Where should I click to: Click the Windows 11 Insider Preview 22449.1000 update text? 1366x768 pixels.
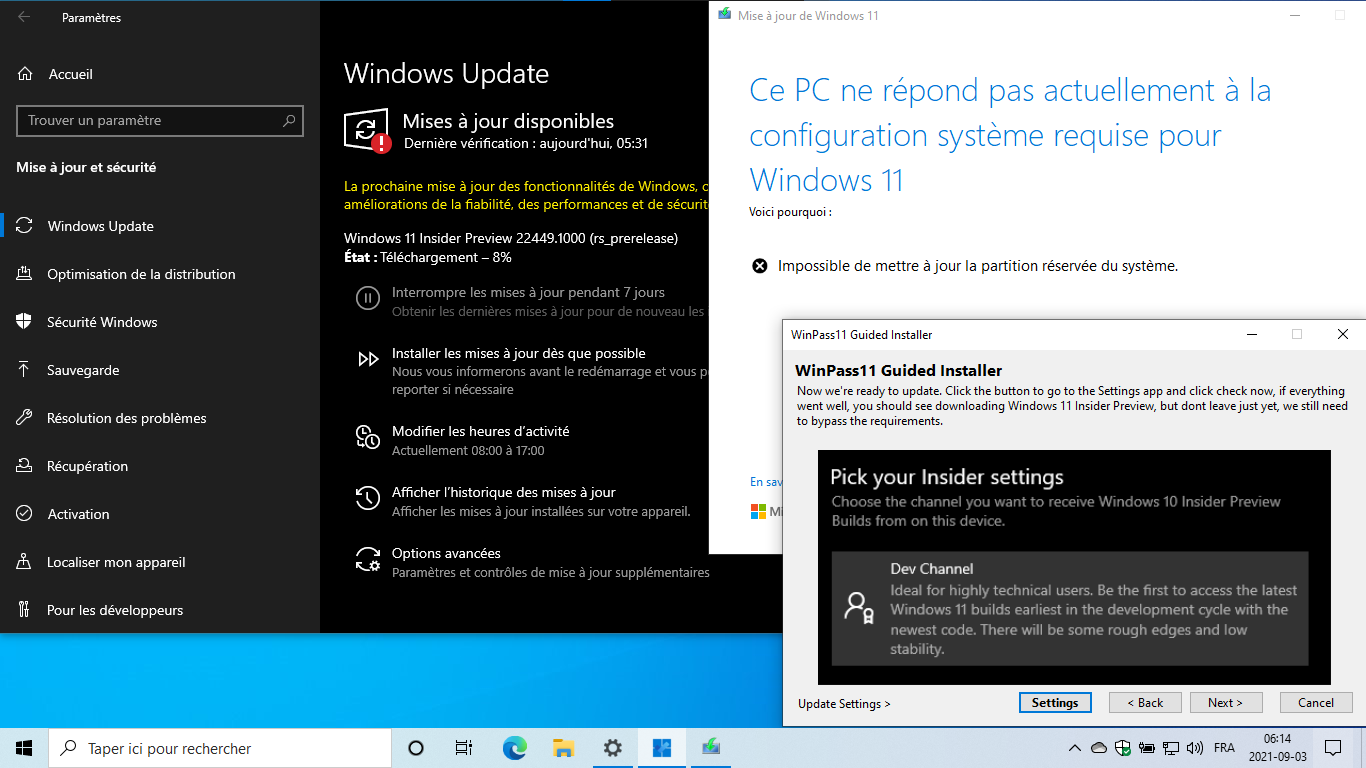tap(511, 238)
